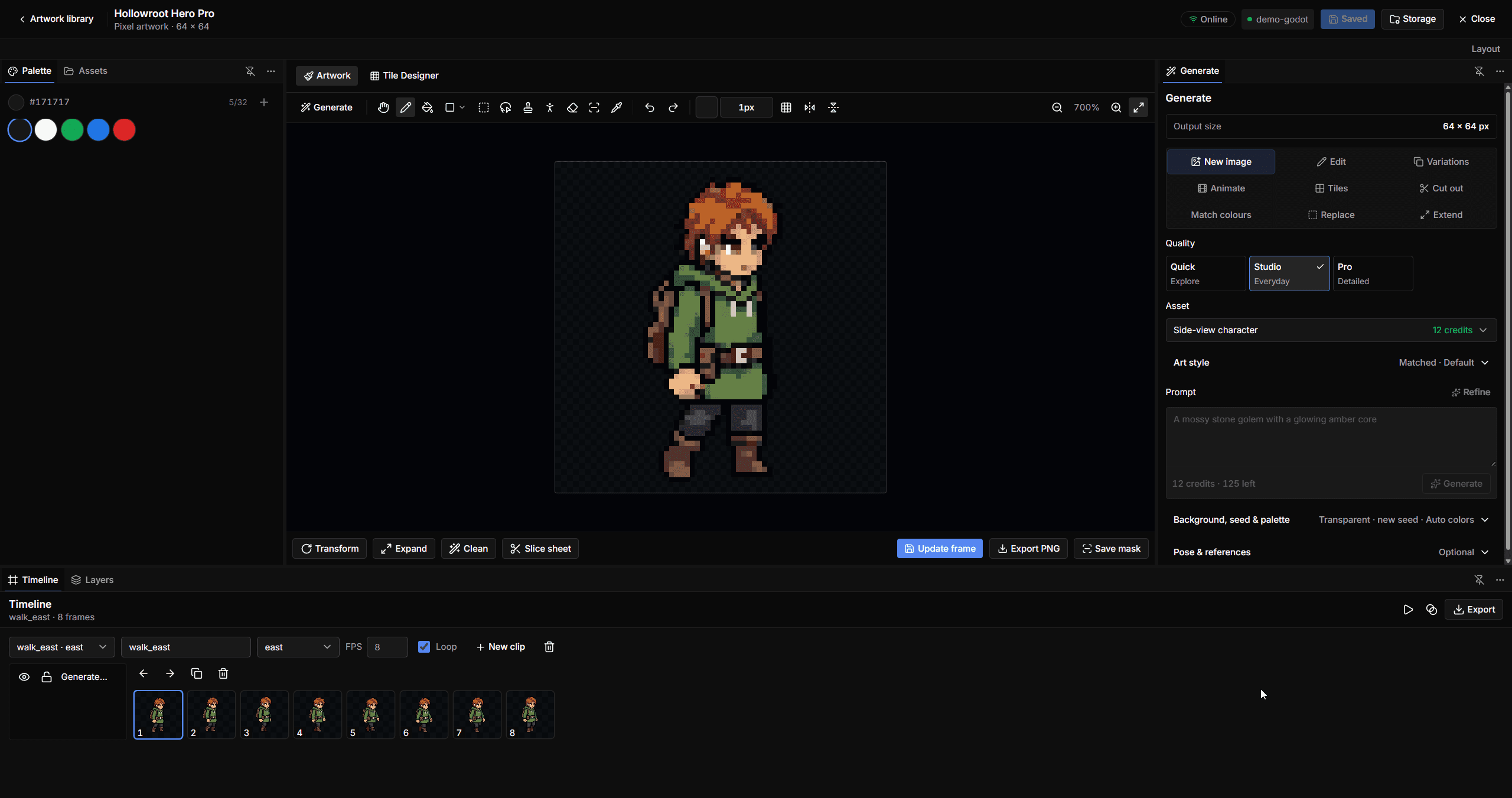Switch to the Assets tab
The image size is (1512, 798).
pyautogui.click(x=86, y=71)
